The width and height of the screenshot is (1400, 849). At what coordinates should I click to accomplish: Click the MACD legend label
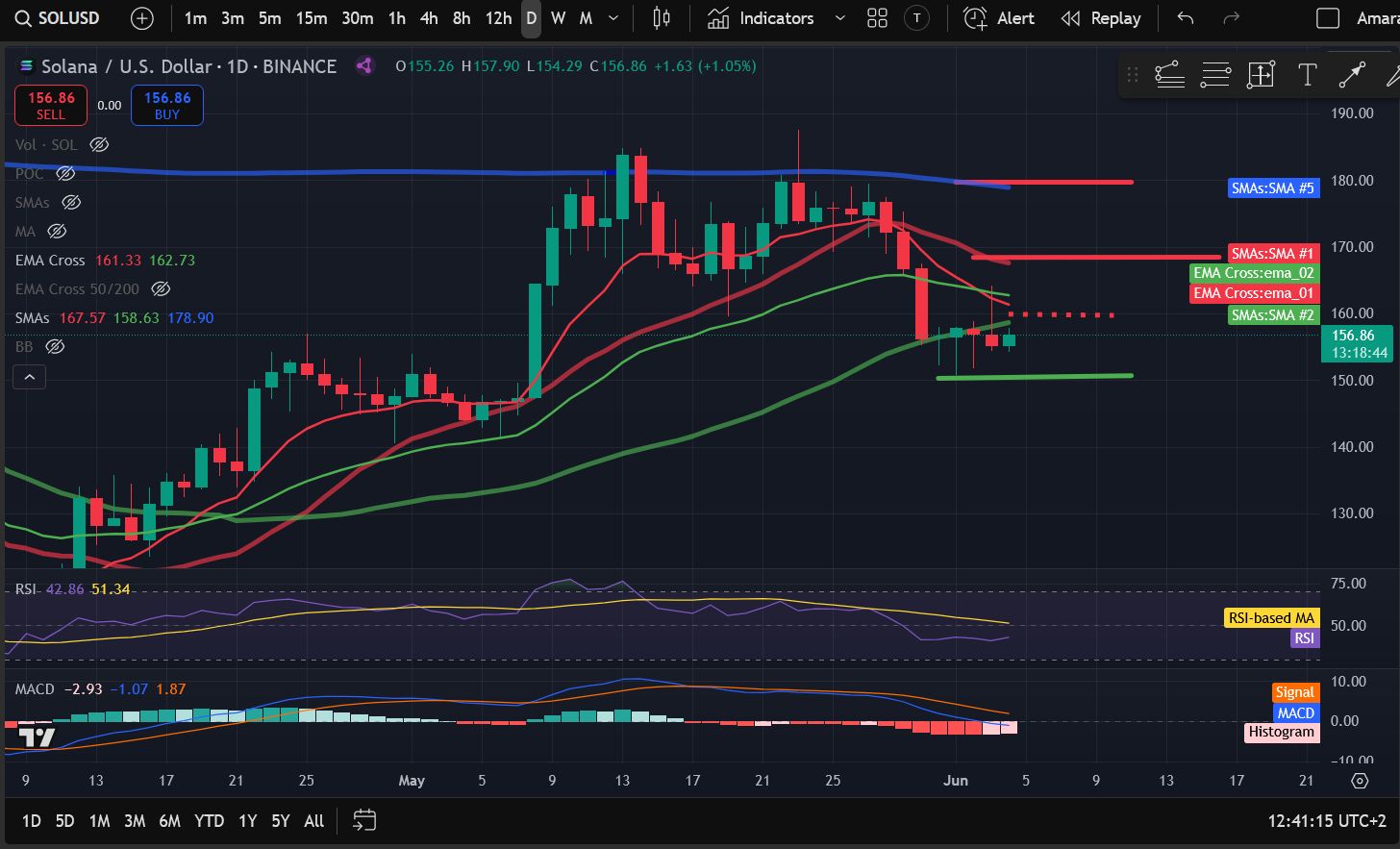tap(35, 689)
